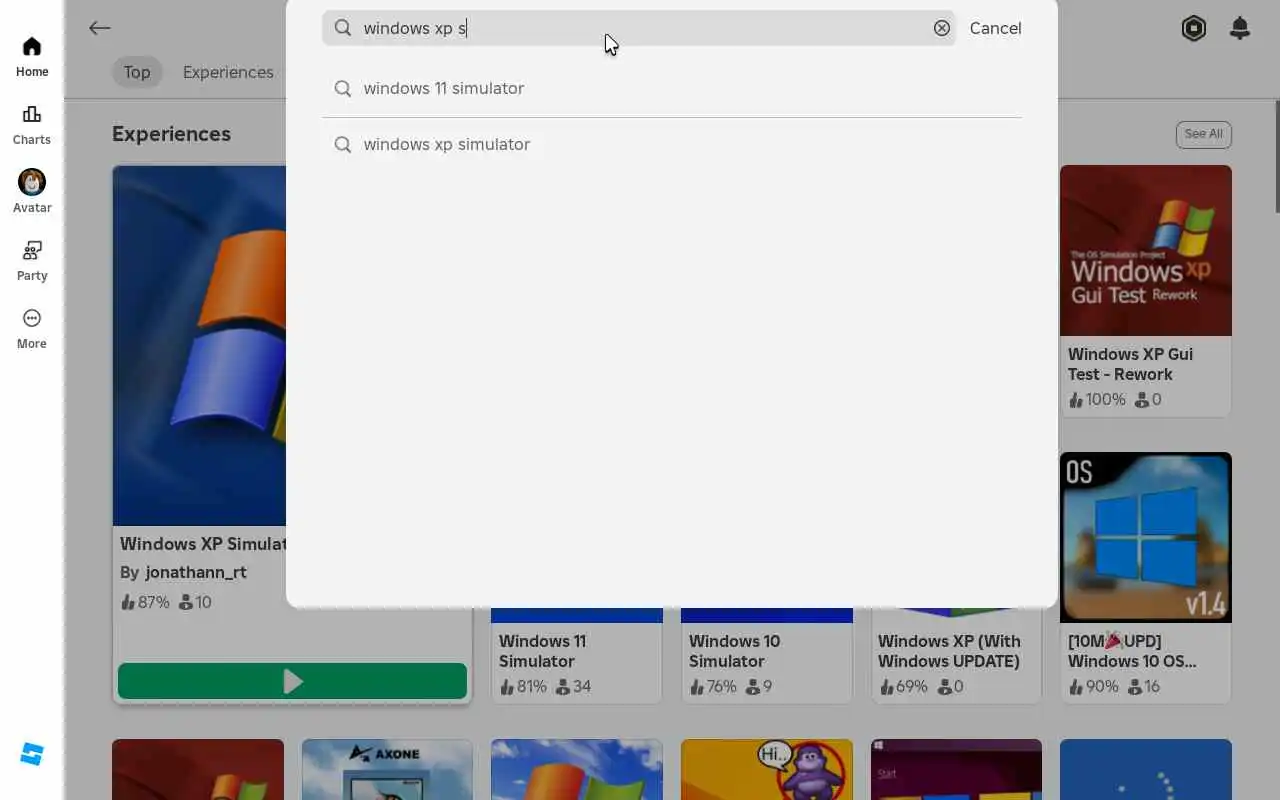This screenshot has height=800, width=1280.
Task: Click the vertical page scrollbar
Action: coord(1276,155)
